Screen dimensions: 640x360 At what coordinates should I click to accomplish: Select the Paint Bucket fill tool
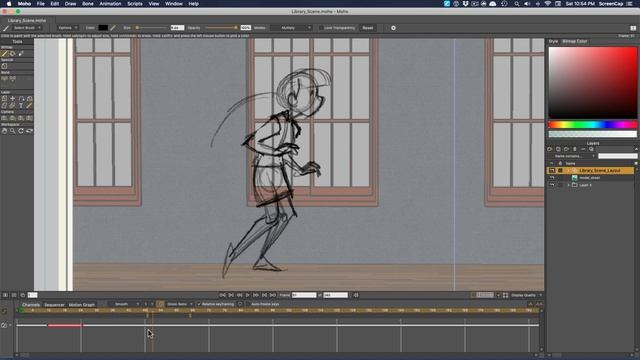point(13,53)
